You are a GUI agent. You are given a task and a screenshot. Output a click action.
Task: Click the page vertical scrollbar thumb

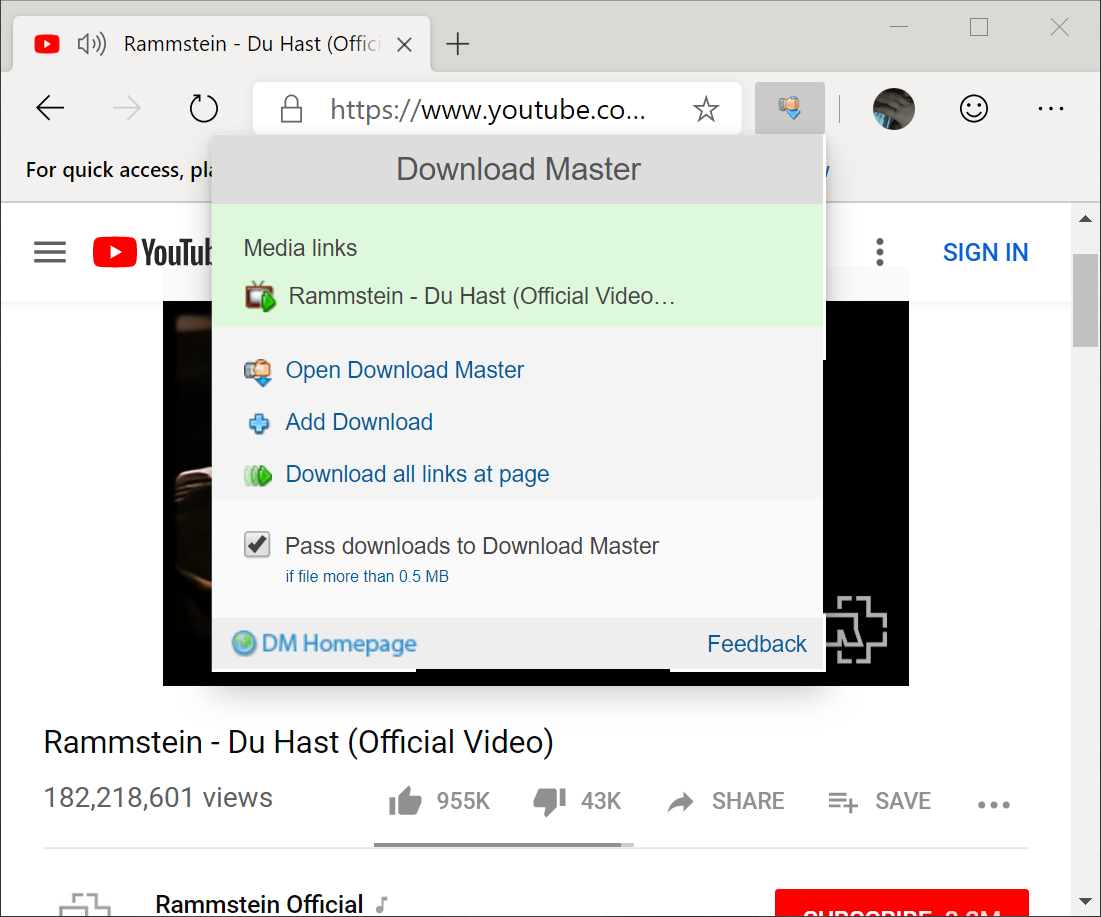[1086, 301]
